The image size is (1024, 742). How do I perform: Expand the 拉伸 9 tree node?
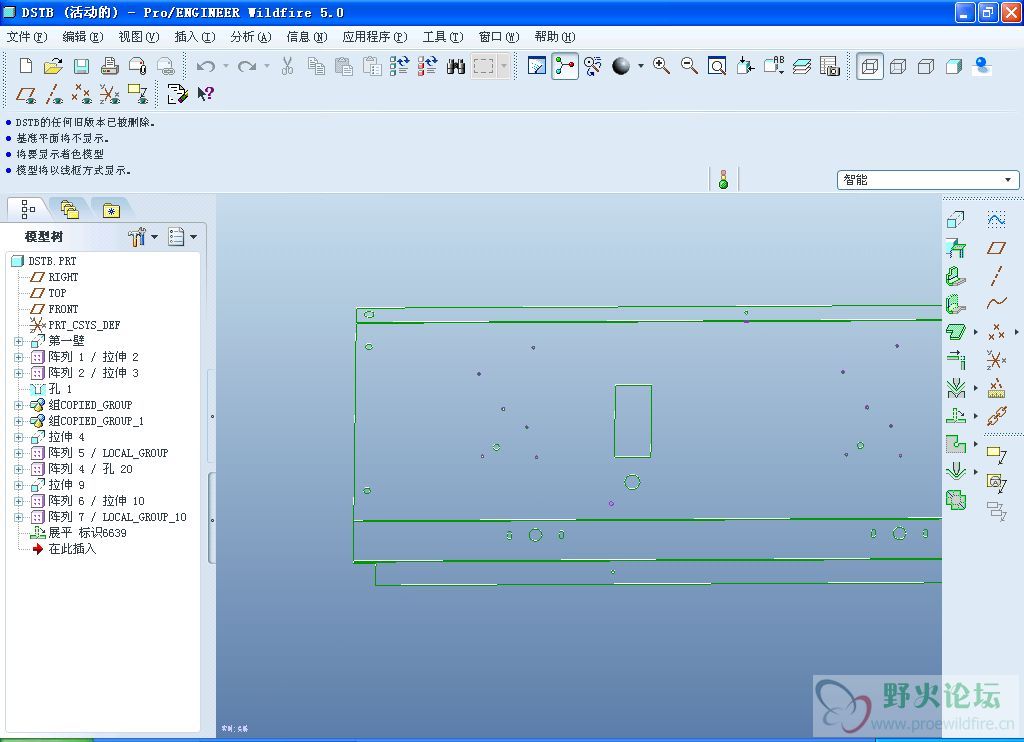[x=18, y=485]
